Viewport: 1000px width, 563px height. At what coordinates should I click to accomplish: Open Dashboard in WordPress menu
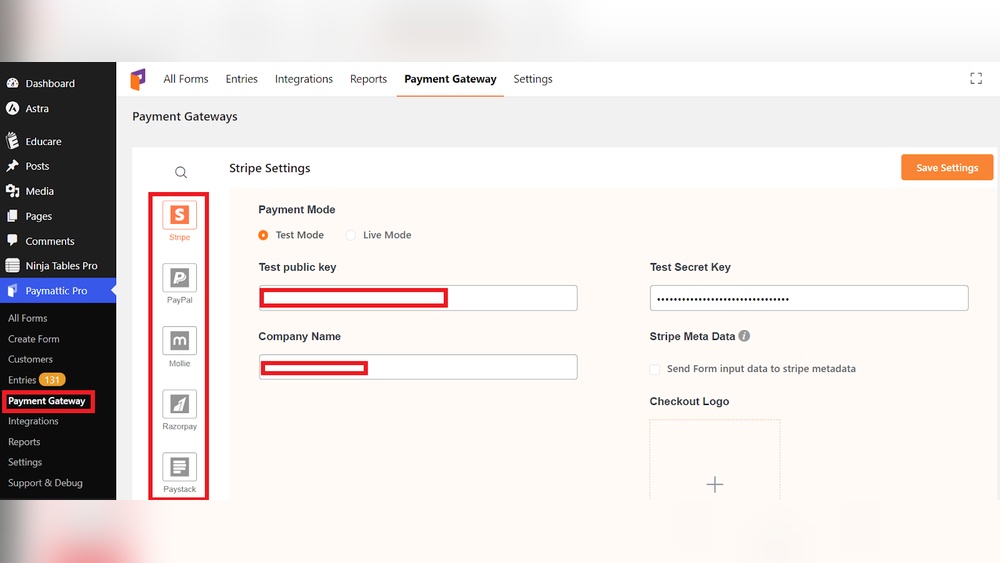(x=50, y=84)
